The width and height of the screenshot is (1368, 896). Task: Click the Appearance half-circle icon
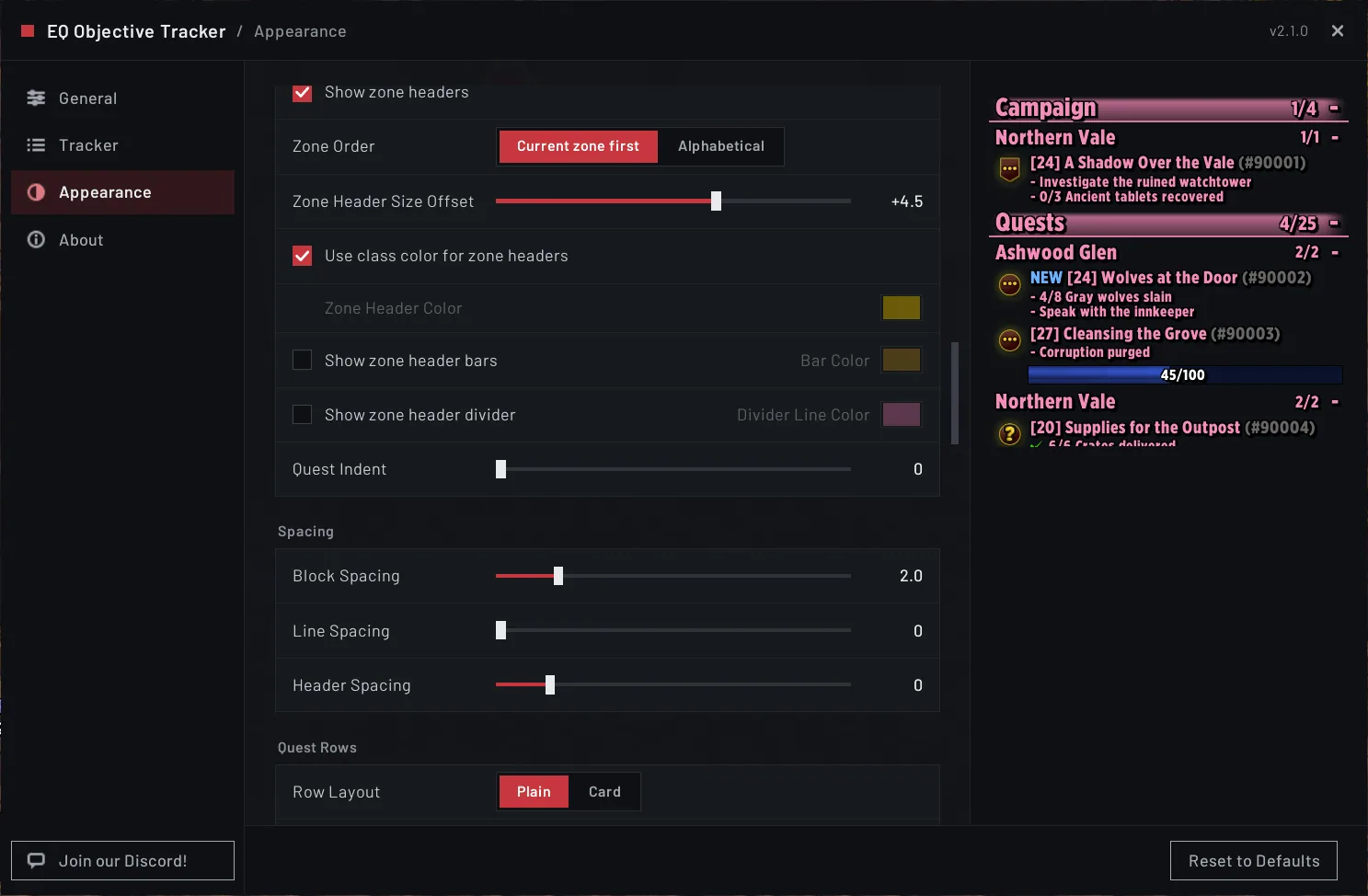tap(36, 192)
